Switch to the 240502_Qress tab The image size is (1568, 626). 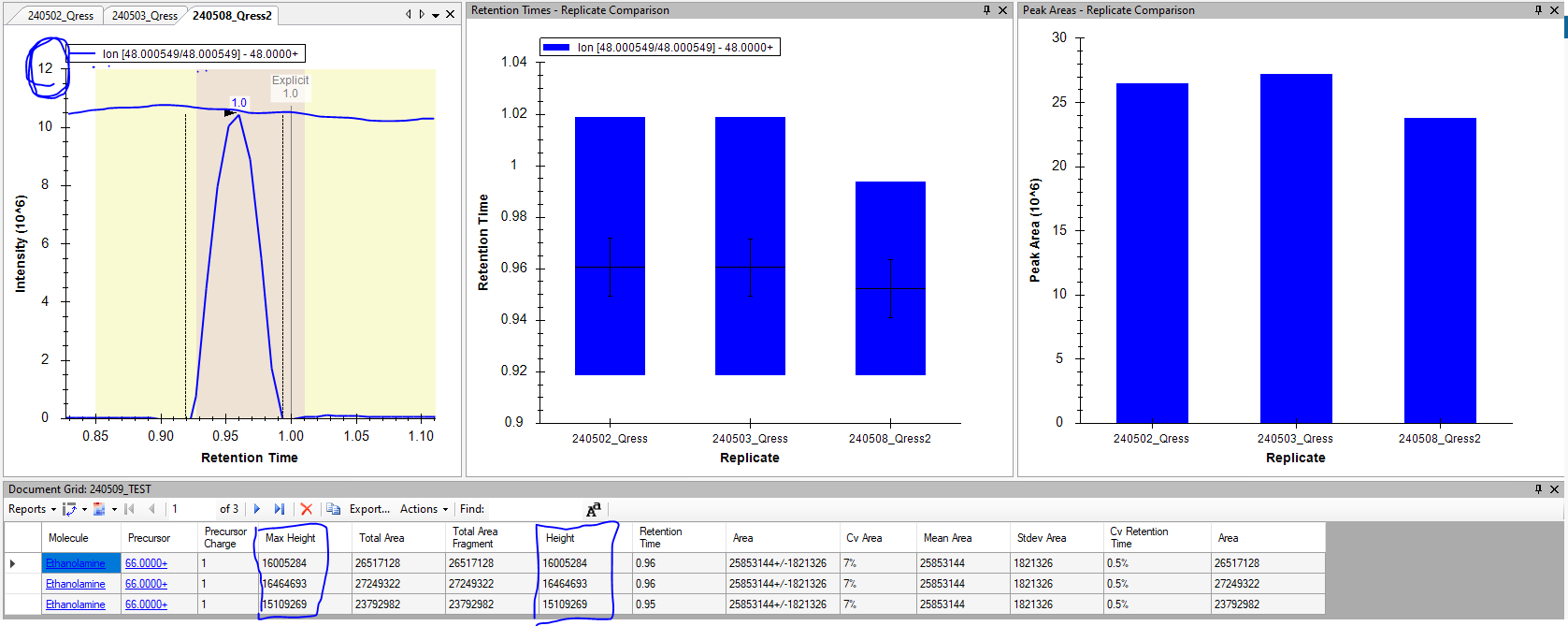pos(60,16)
